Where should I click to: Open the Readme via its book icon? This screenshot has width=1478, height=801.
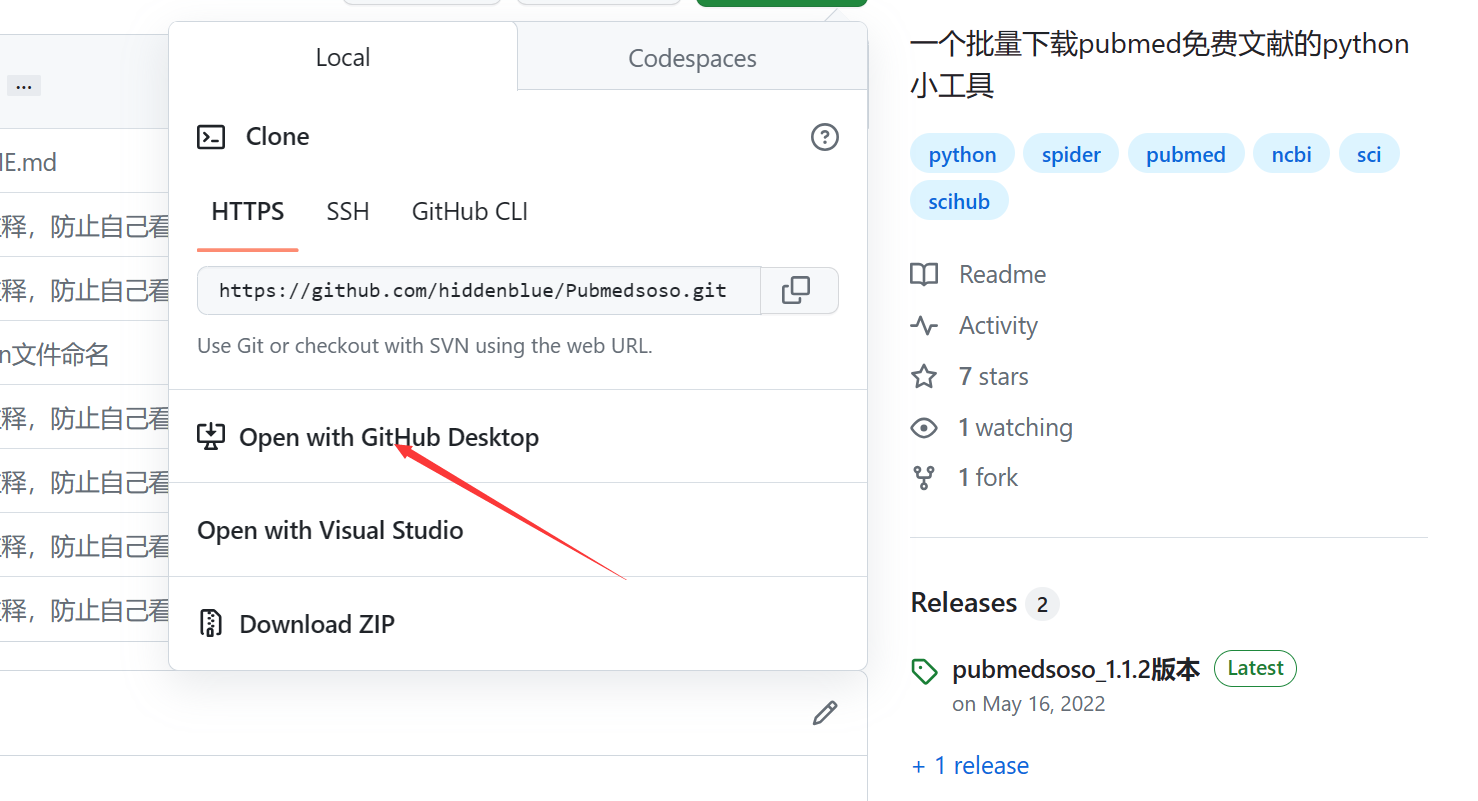pyautogui.click(x=925, y=274)
